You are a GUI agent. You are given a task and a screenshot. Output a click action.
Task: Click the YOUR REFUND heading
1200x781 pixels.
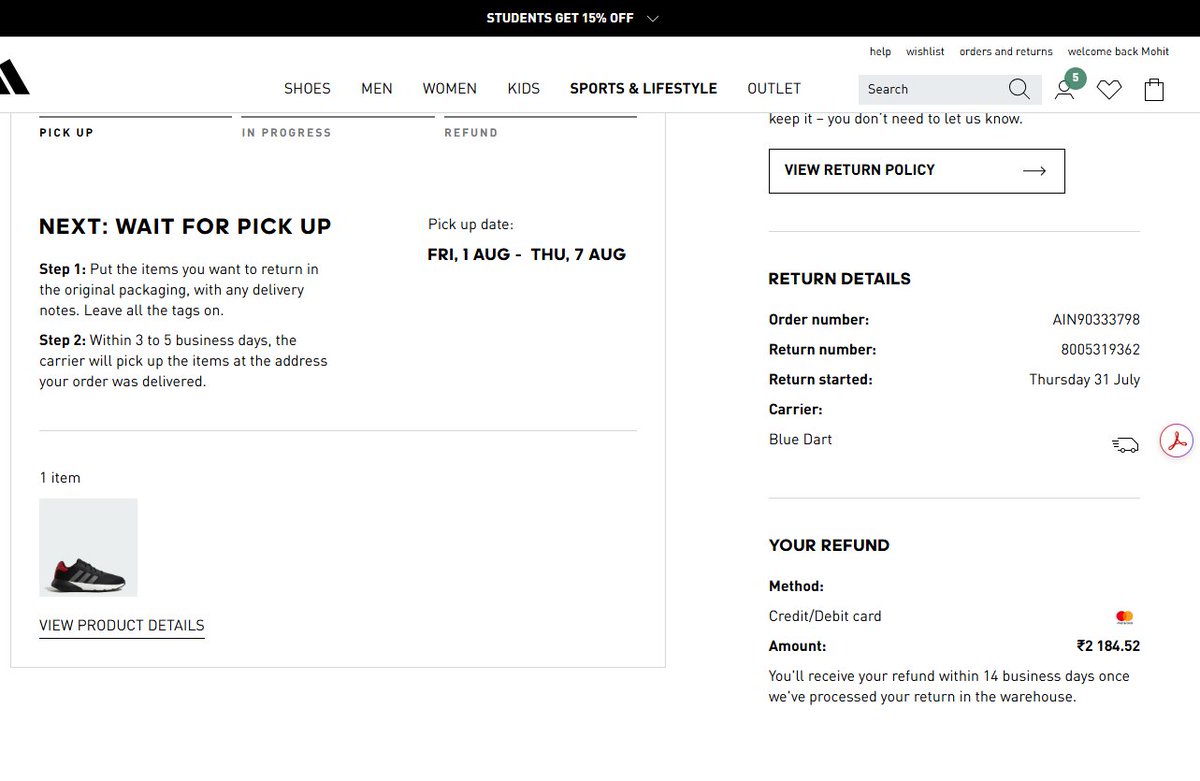(x=829, y=545)
